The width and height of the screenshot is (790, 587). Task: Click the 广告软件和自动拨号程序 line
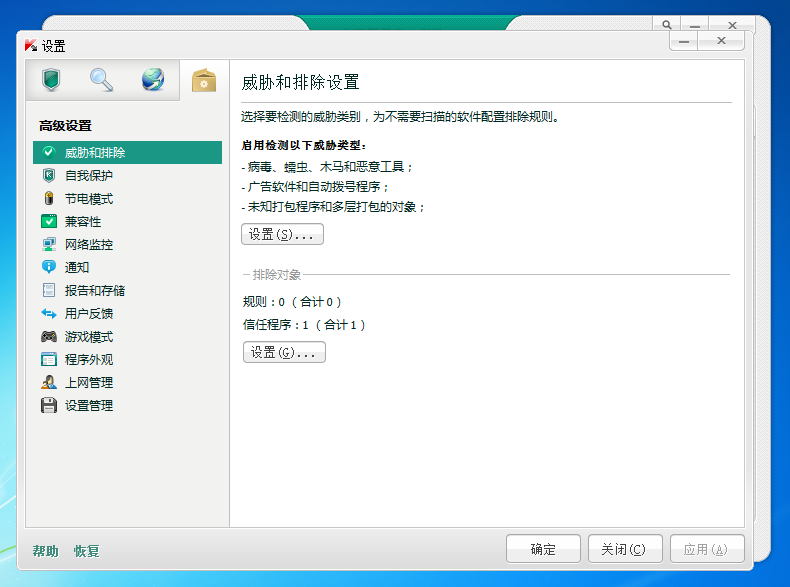(315, 187)
